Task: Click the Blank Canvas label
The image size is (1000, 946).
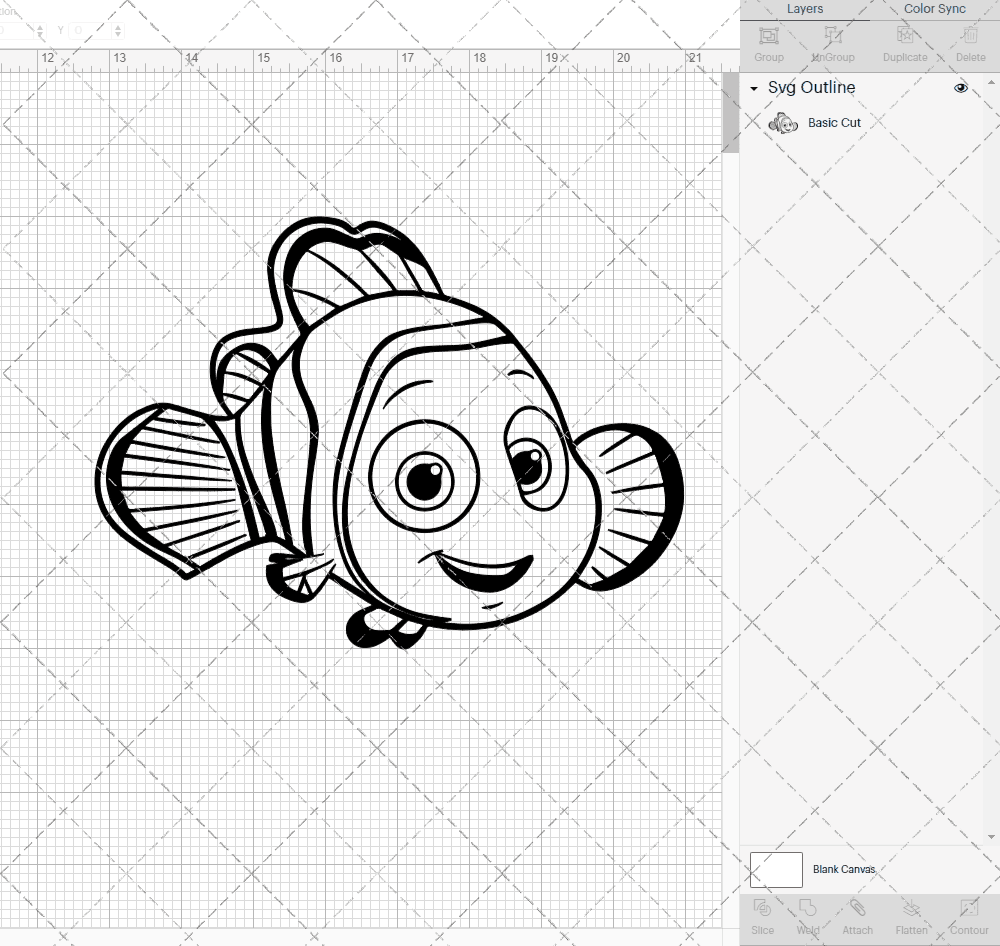Action: (x=844, y=869)
